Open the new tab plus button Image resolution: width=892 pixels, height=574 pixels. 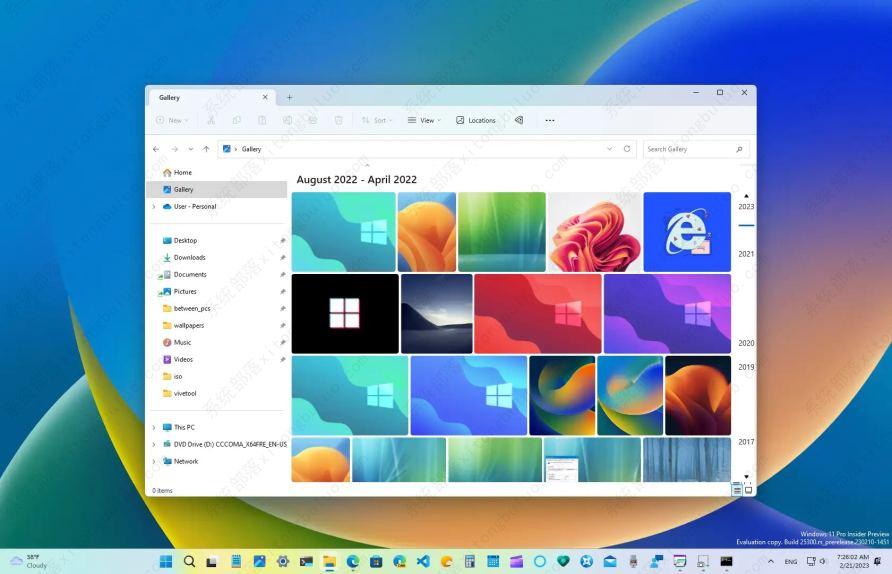tap(290, 97)
